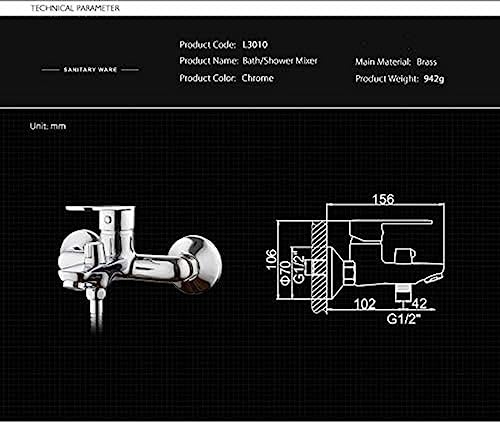Click the 156 width dimension label

(x=383, y=199)
